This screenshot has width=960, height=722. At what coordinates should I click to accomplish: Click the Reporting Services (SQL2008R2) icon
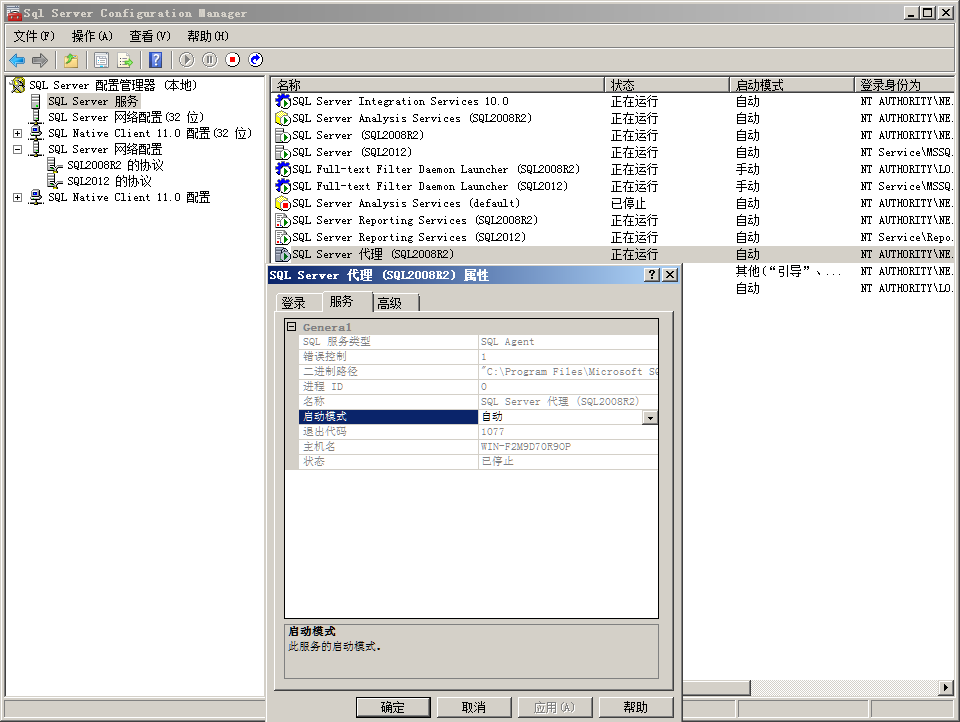[283, 220]
